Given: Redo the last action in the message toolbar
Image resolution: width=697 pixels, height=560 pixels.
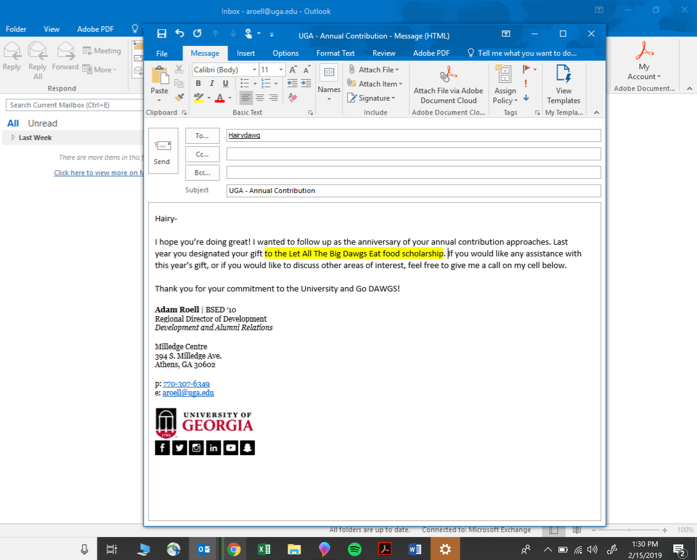Looking at the screenshot, I should pos(197,34).
